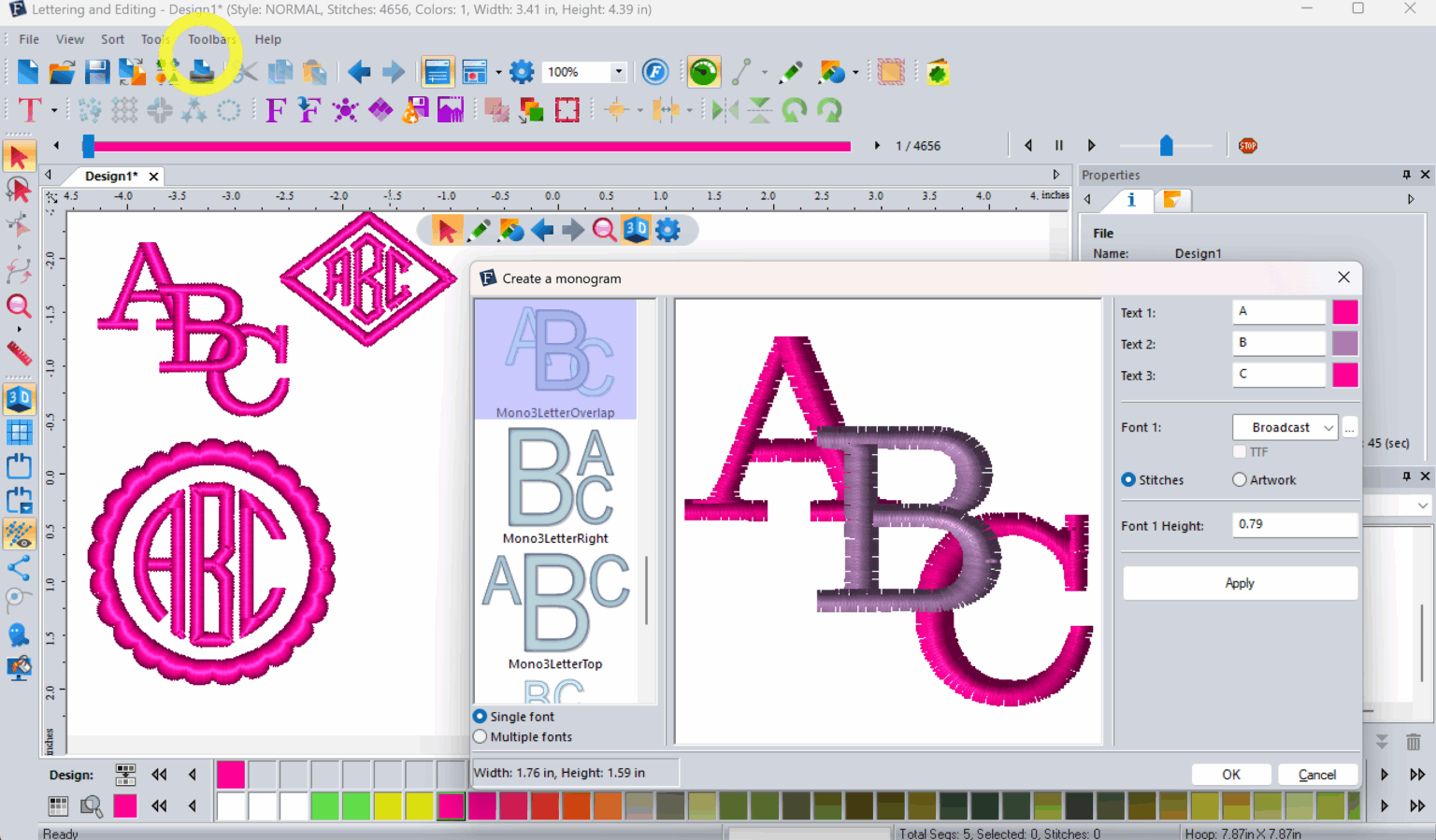
Task: Open the Toolbars menu
Action: (208, 39)
